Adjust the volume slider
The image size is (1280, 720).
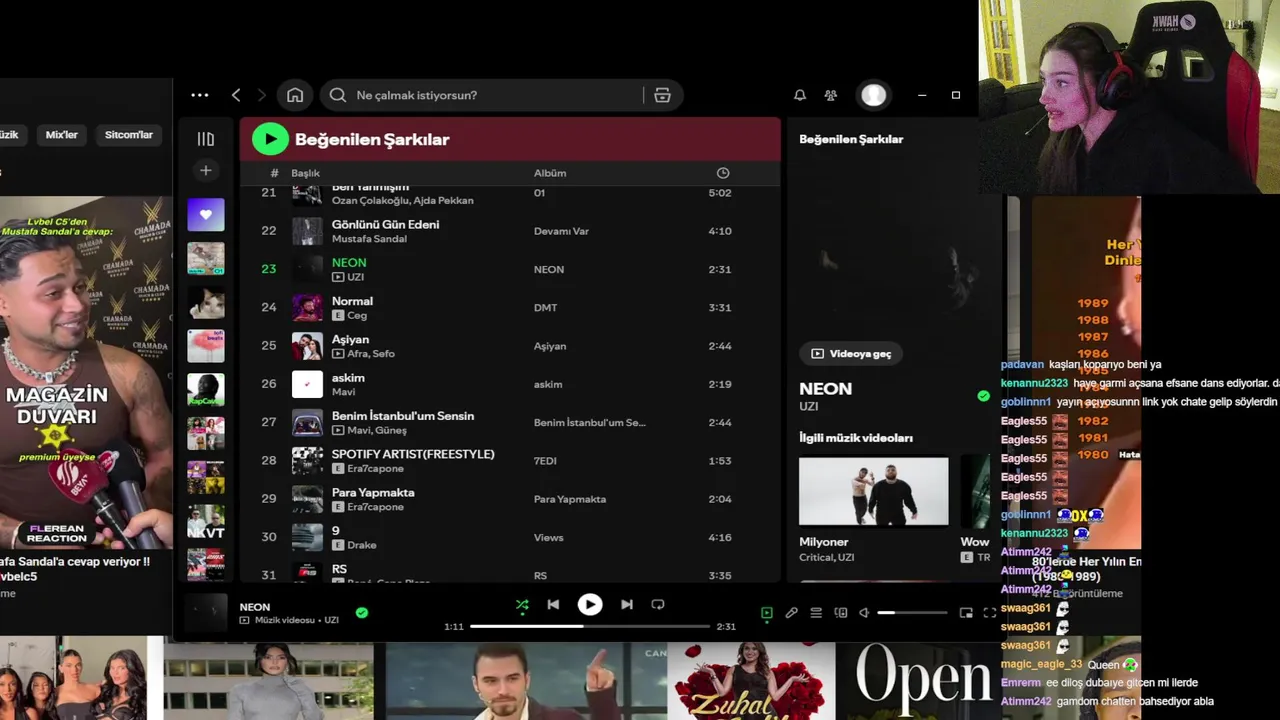coord(912,613)
